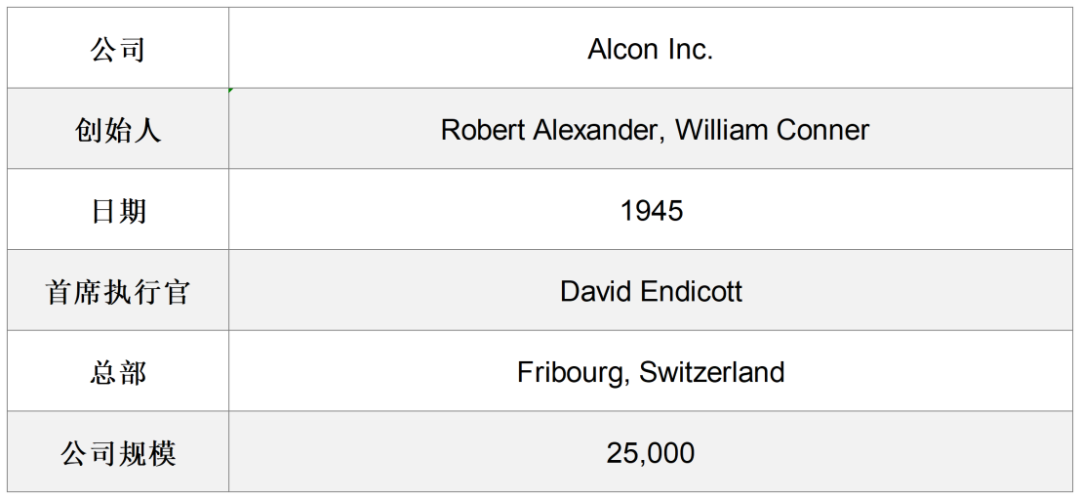Click the Fribourg, Switzerland cell
Image resolution: width=1080 pixels, height=500 pixels.
point(650,371)
